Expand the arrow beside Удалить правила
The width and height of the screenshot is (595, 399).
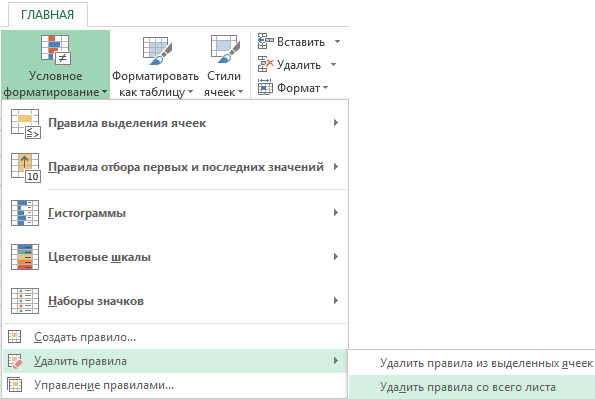[336, 361]
